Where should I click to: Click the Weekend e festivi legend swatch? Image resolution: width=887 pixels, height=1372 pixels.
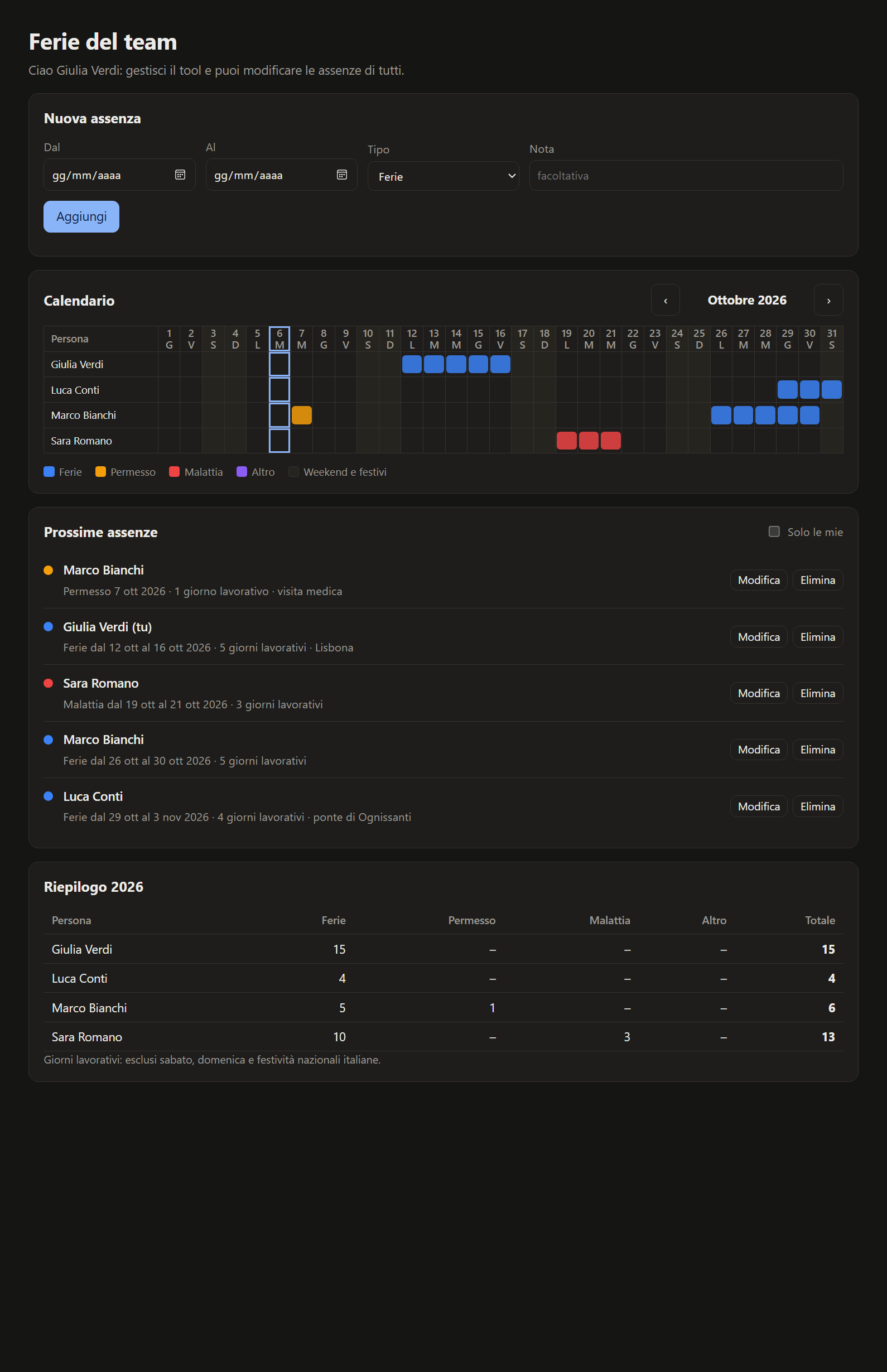tap(294, 471)
